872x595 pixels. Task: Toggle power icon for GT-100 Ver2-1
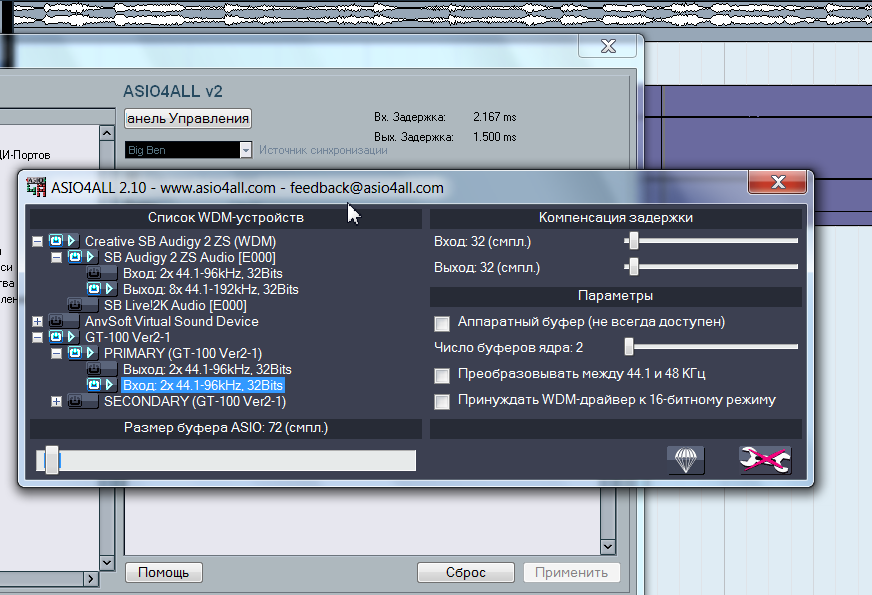[x=56, y=336]
